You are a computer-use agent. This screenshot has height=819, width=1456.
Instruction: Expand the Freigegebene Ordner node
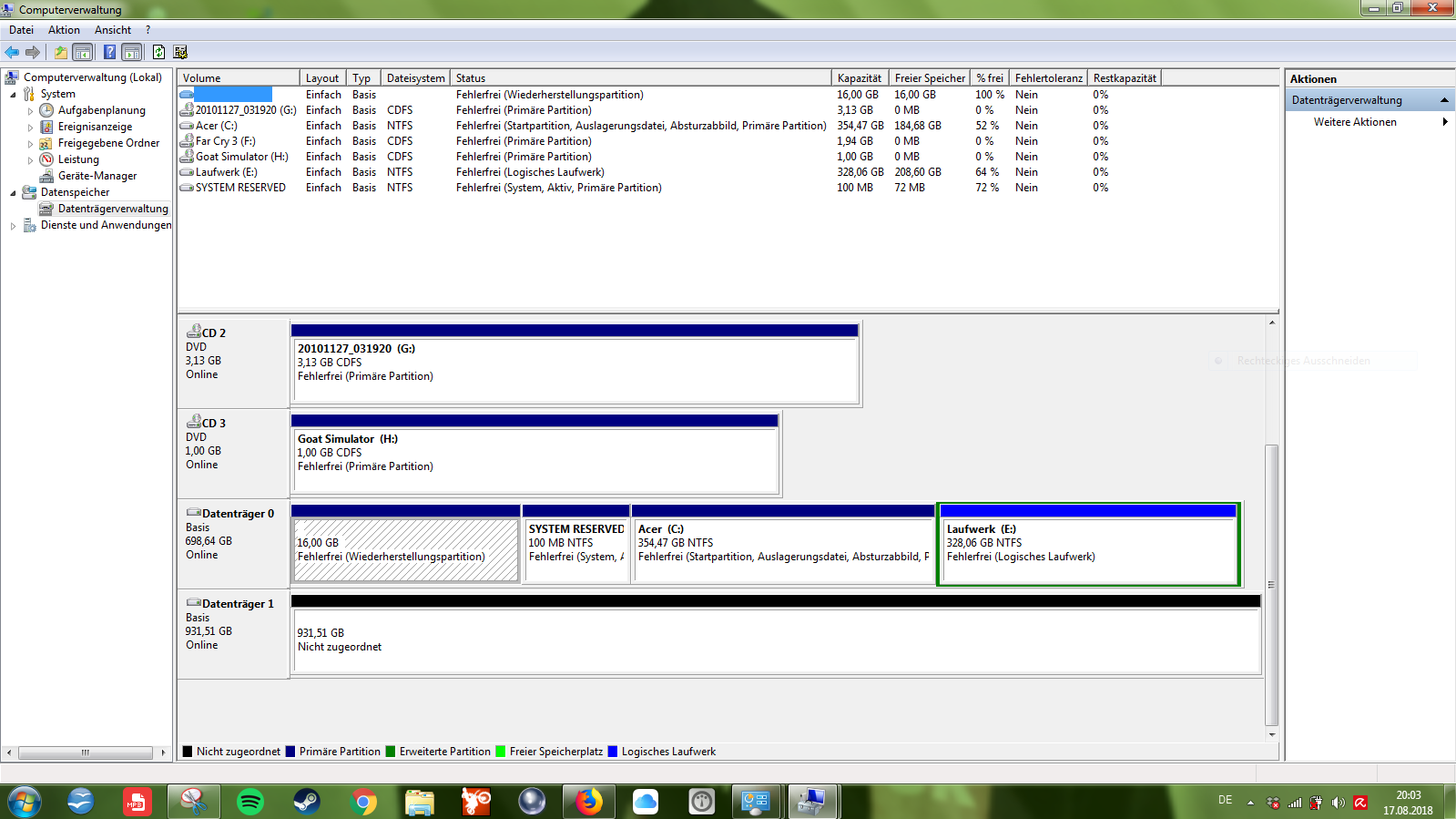pos(30,144)
